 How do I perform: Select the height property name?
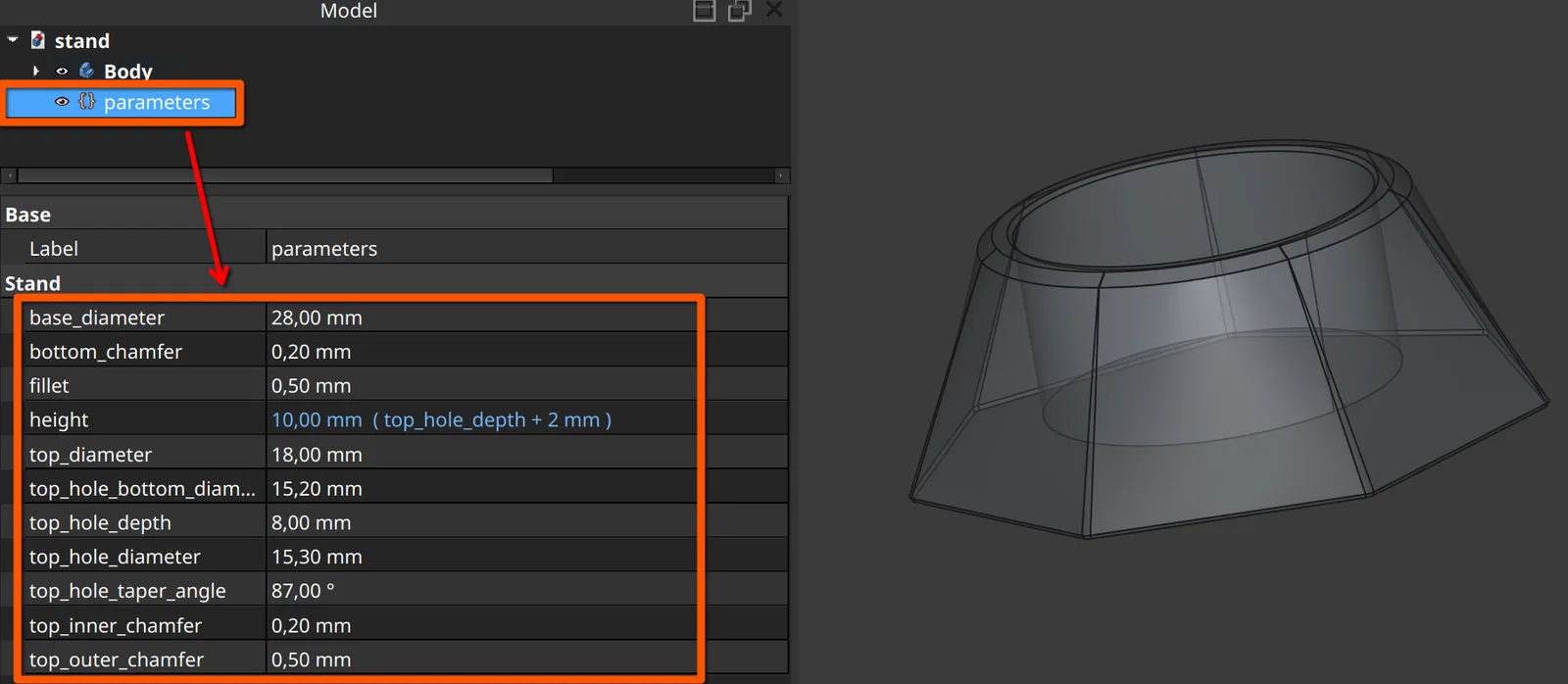59,420
